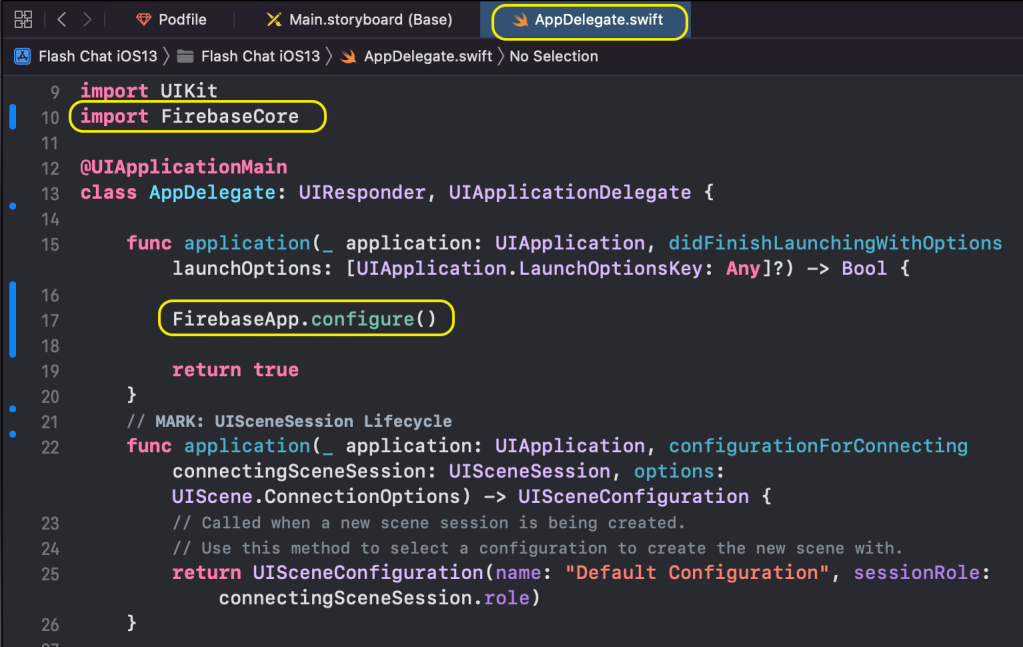
Task: Expand AppDelegate.swift breadcrumb file list
Action: 428,56
